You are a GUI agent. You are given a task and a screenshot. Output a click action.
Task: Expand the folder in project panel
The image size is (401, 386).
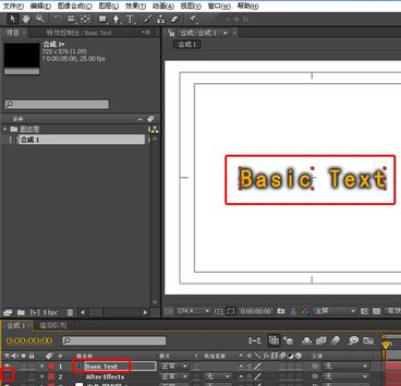pyautogui.click(x=5, y=129)
